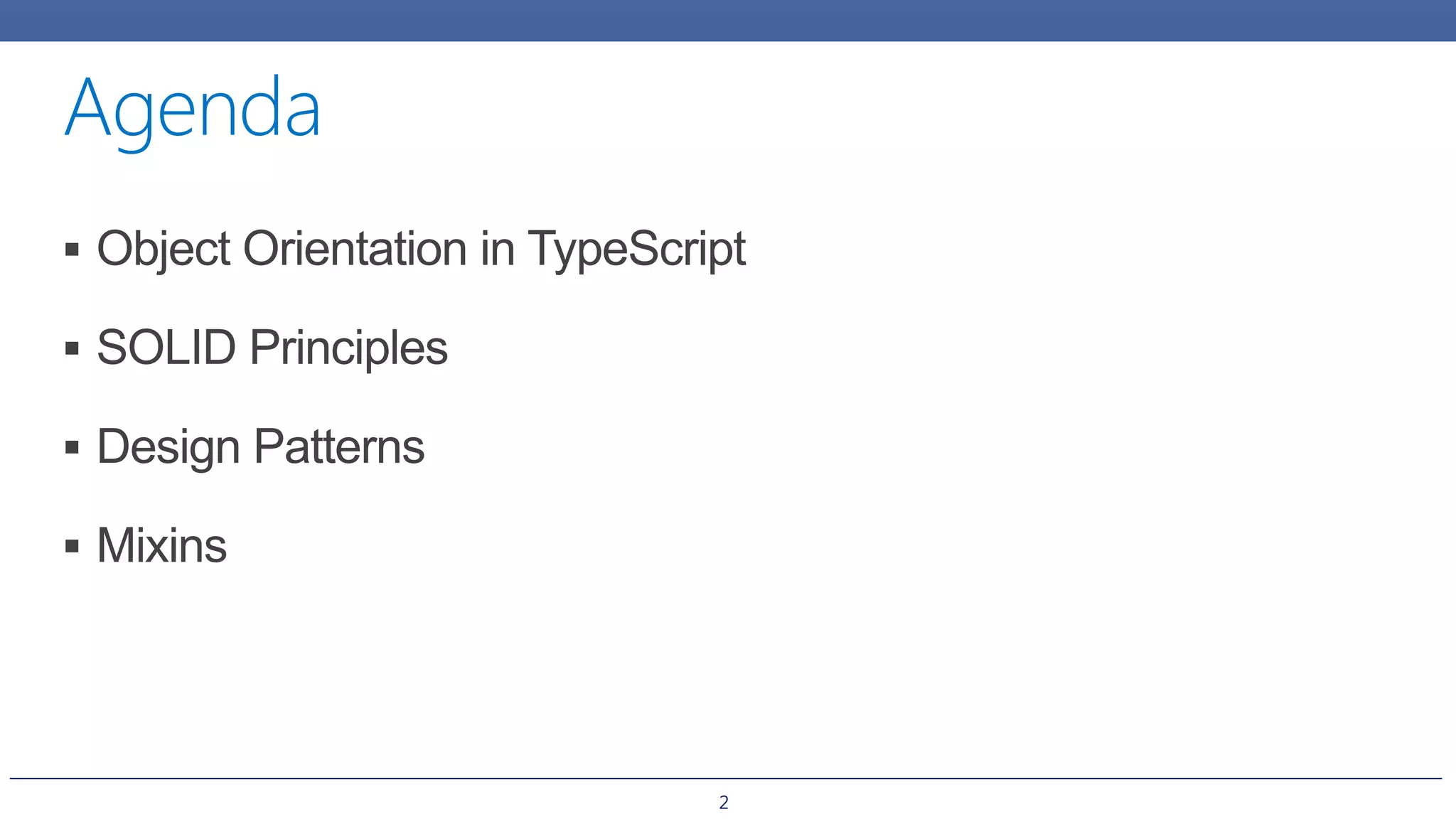The height and width of the screenshot is (819, 1456).
Task: Click the blue header bar at top
Action: 728,21
